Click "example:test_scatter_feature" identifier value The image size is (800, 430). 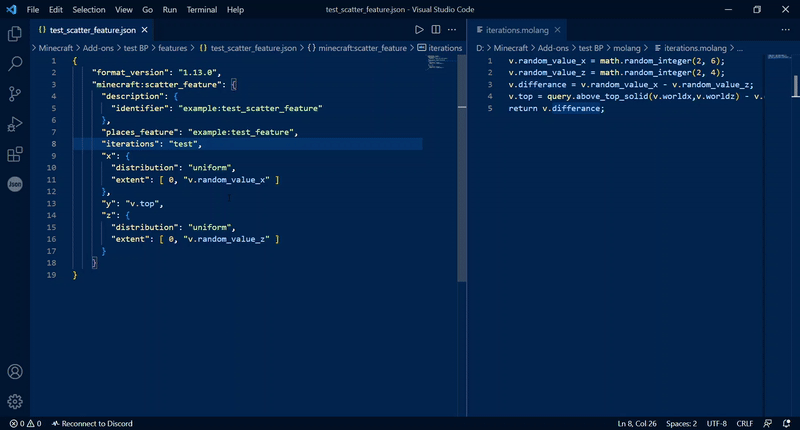250,108
